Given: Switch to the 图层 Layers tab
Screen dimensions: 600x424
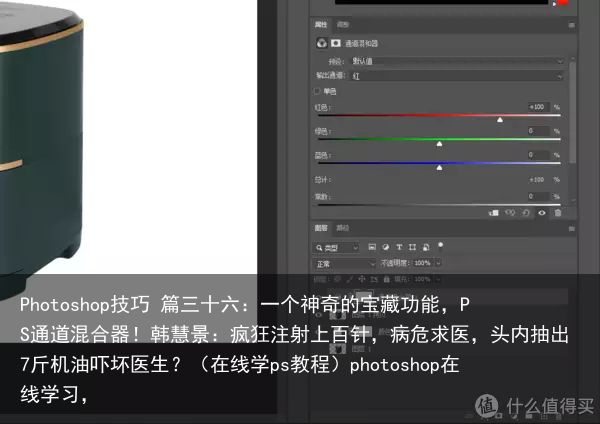Looking at the screenshot, I should tap(321, 228).
